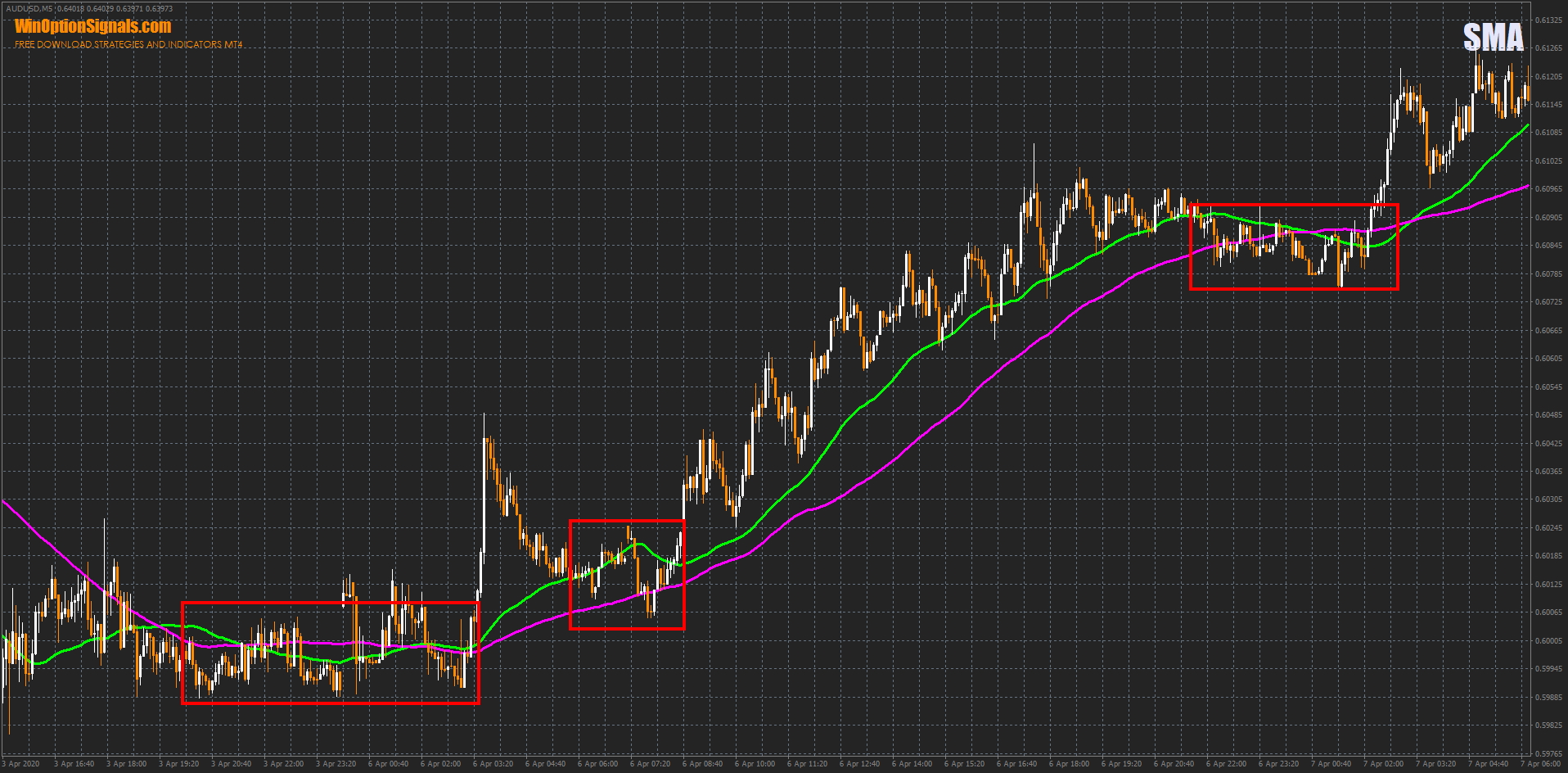Click the 0.60965 price scale label
Viewport: 1568px width, 773px height.
(1548, 189)
